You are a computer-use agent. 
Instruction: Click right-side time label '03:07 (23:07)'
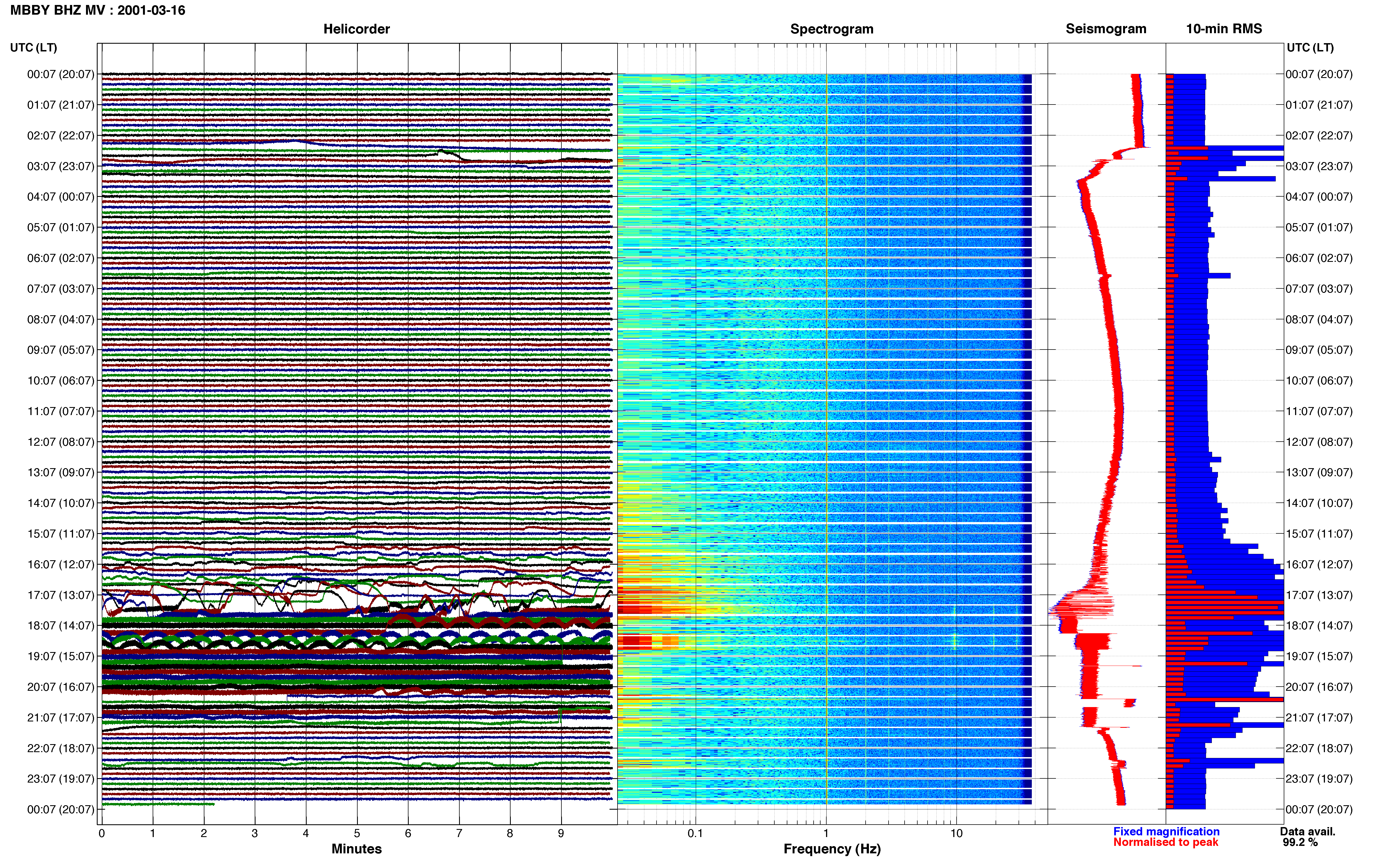(x=1319, y=166)
